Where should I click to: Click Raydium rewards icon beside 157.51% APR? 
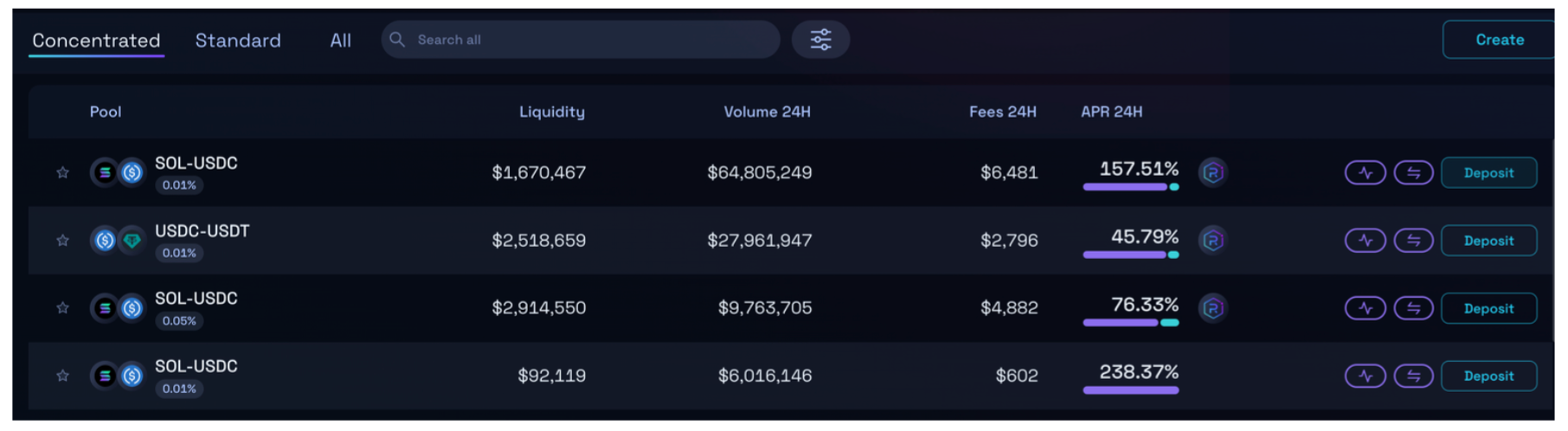click(1212, 172)
